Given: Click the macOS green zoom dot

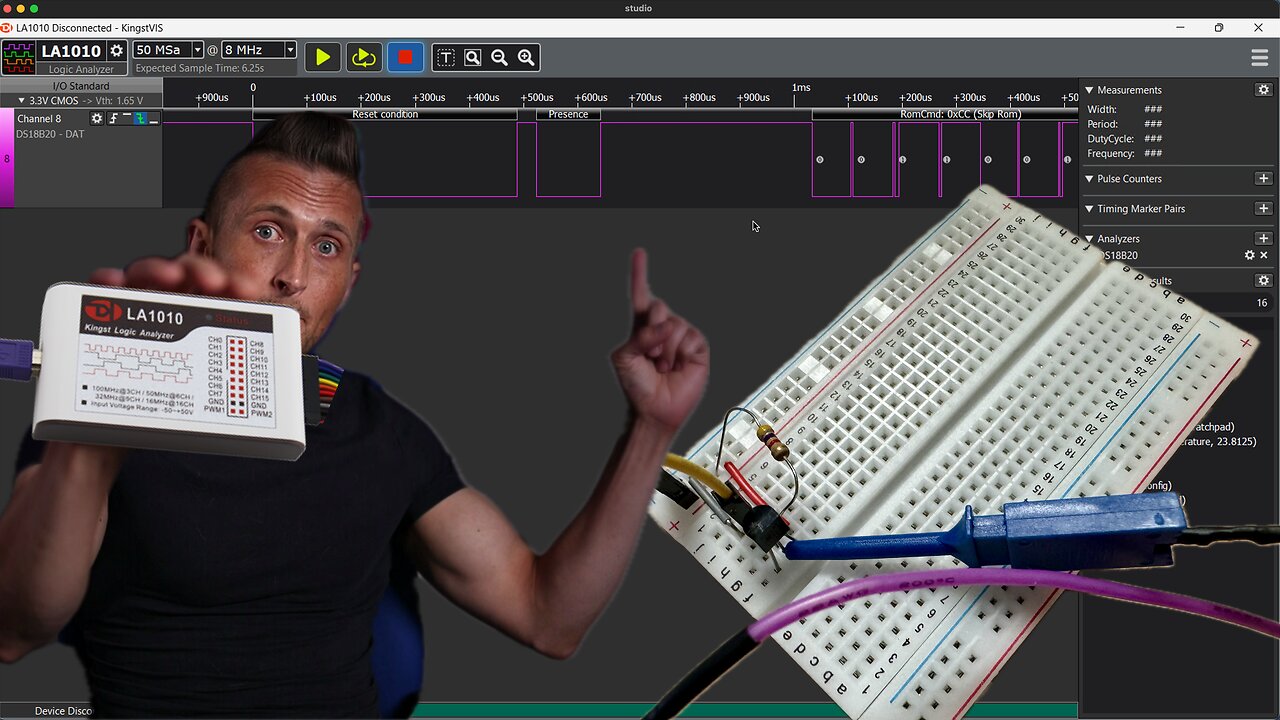Looking at the screenshot, I should coord(34,8).
